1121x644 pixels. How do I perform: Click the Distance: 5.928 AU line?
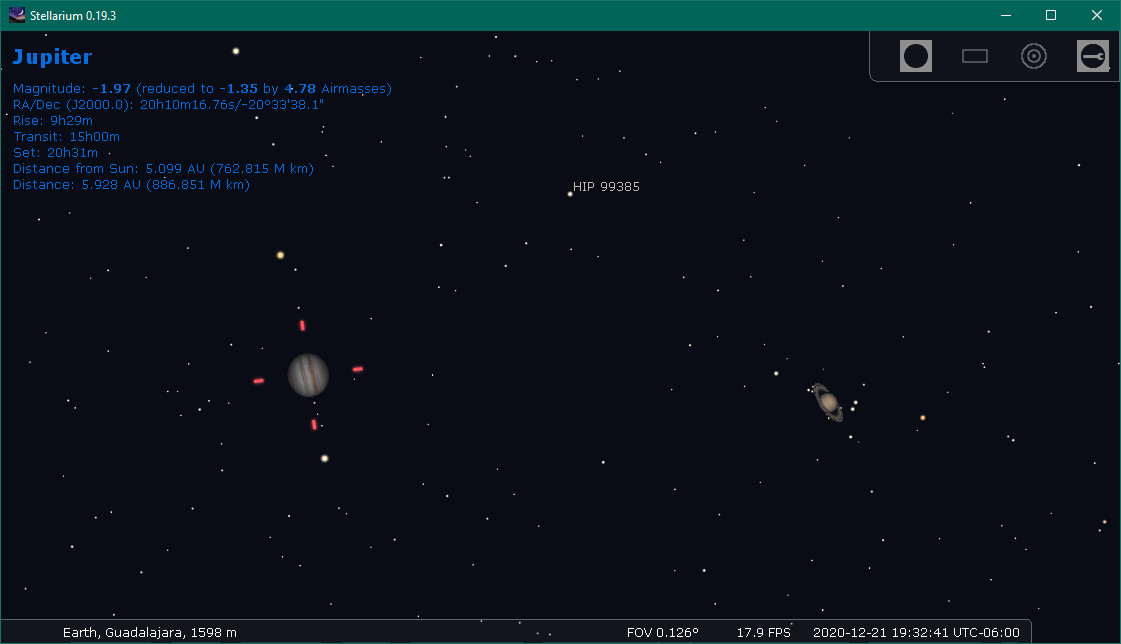pyautogui.click(x=131, y=184)
